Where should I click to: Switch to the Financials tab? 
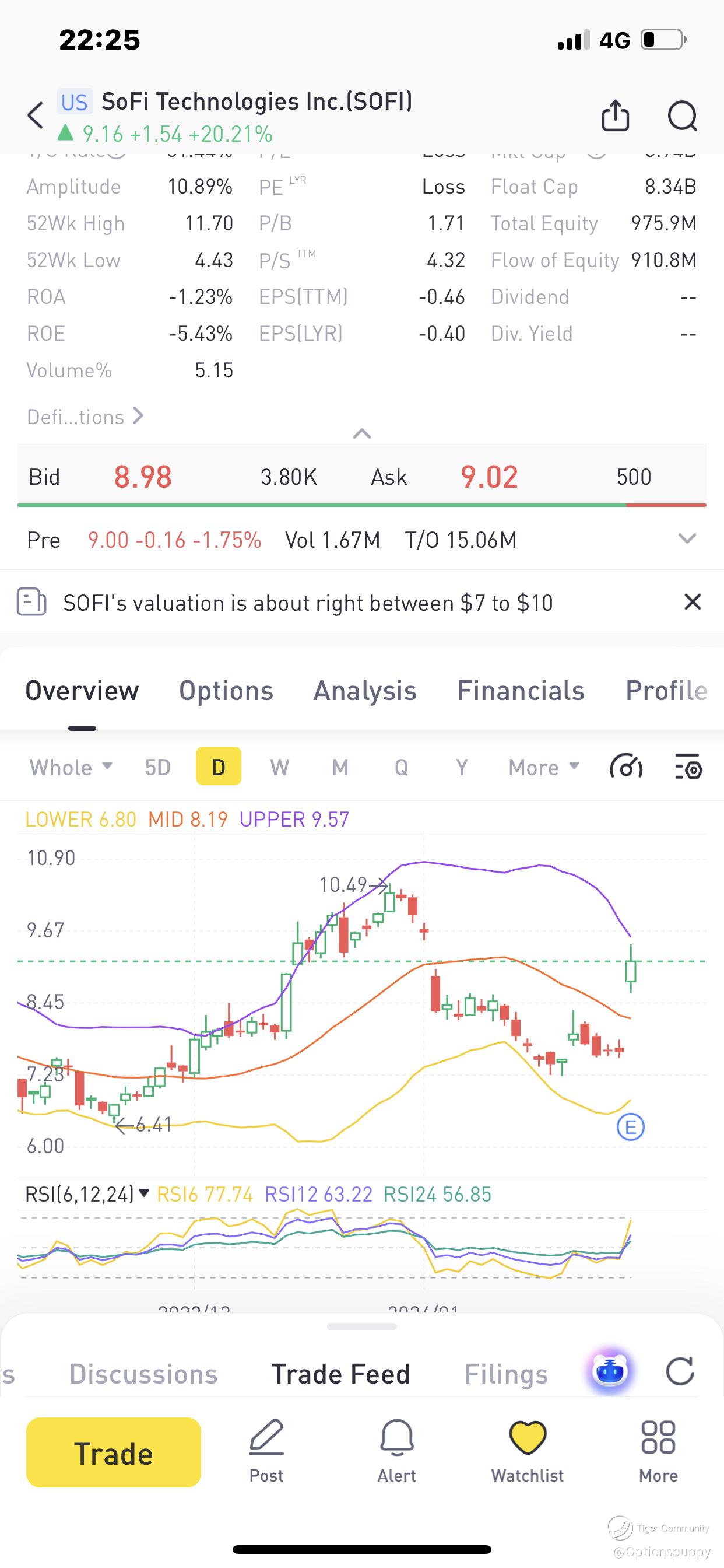(x=521, y=691)
